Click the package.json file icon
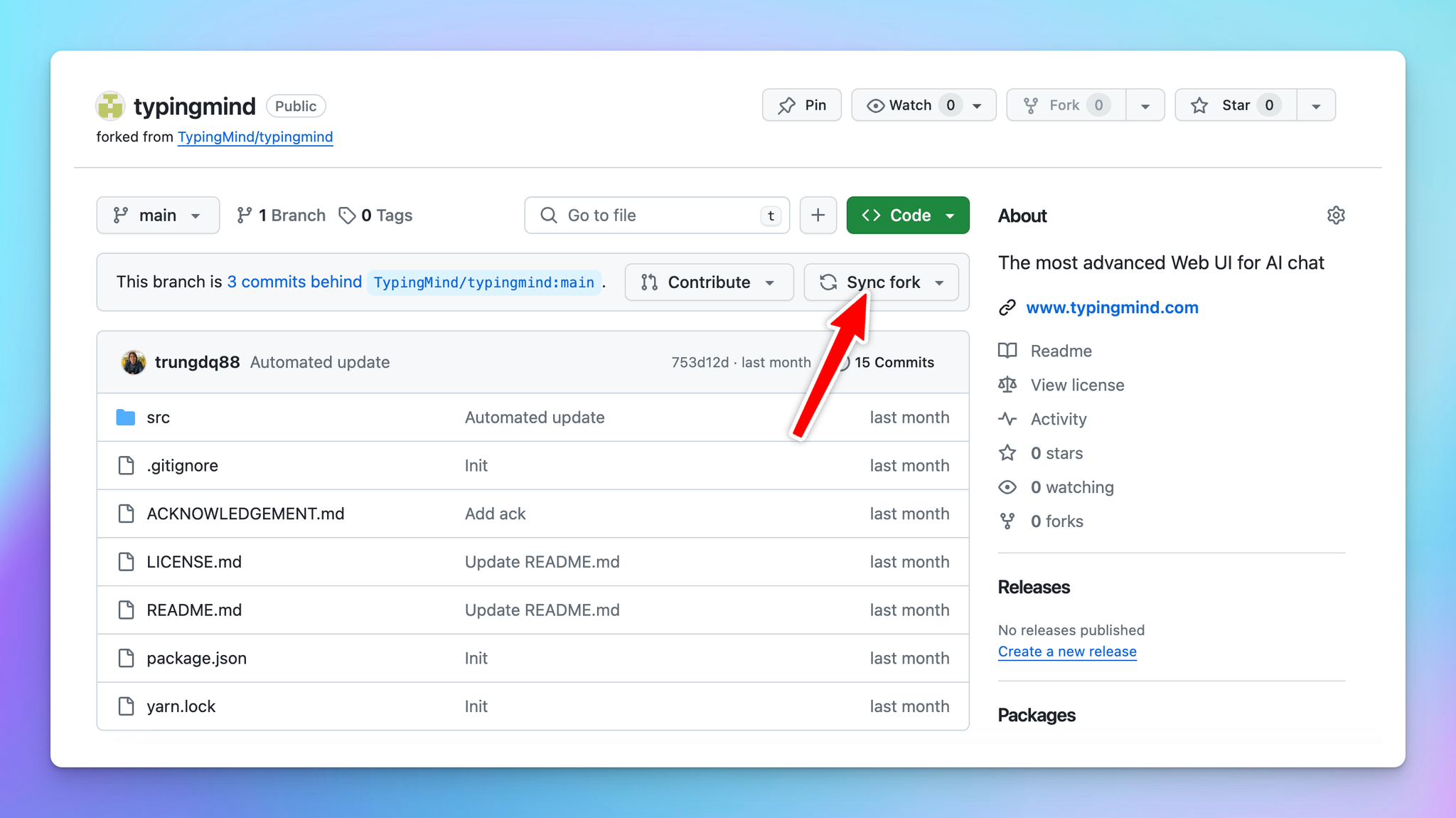 pyautogui.click(x=126, y=658)
